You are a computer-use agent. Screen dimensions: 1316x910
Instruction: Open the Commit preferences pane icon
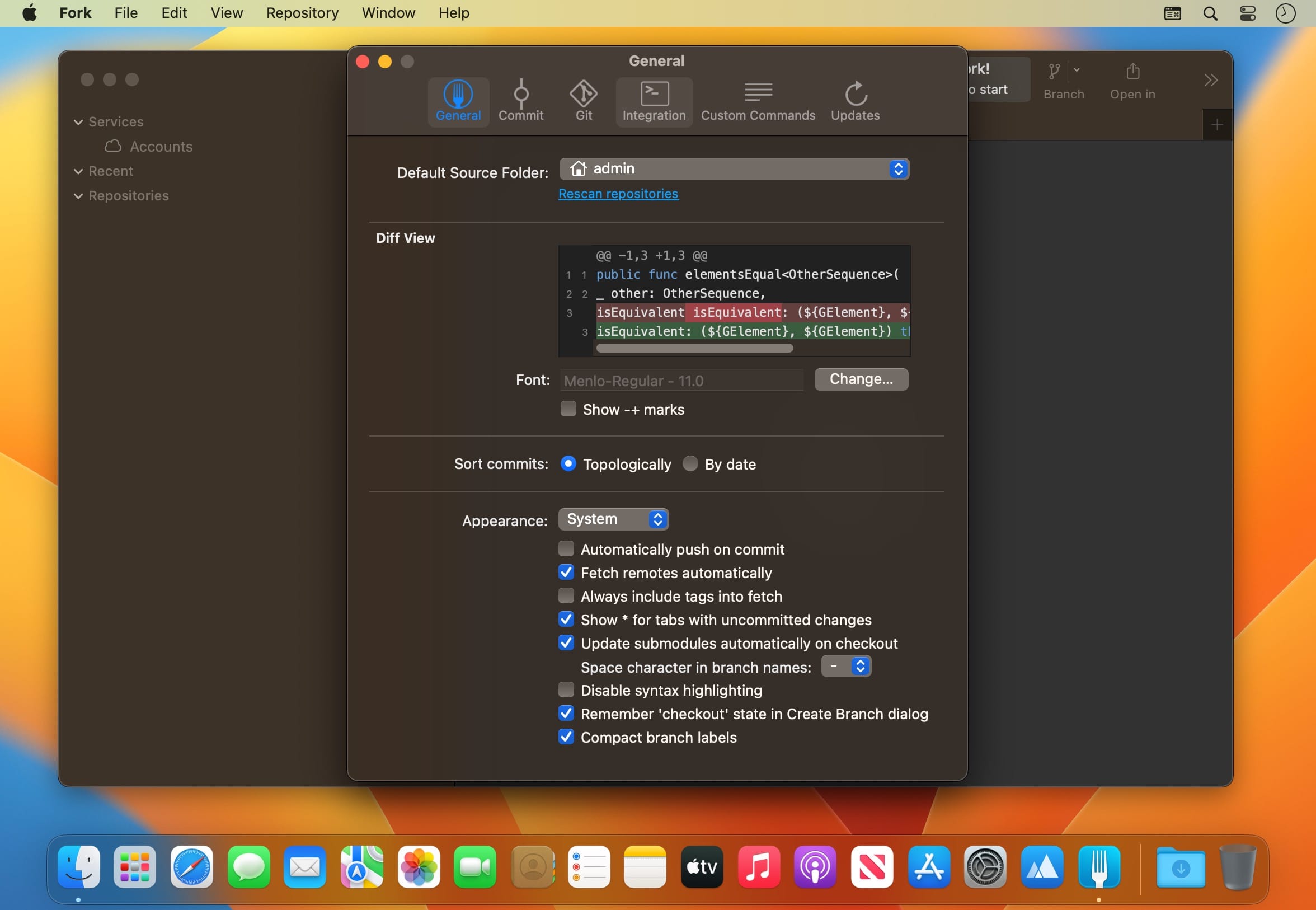coord(520,93)
